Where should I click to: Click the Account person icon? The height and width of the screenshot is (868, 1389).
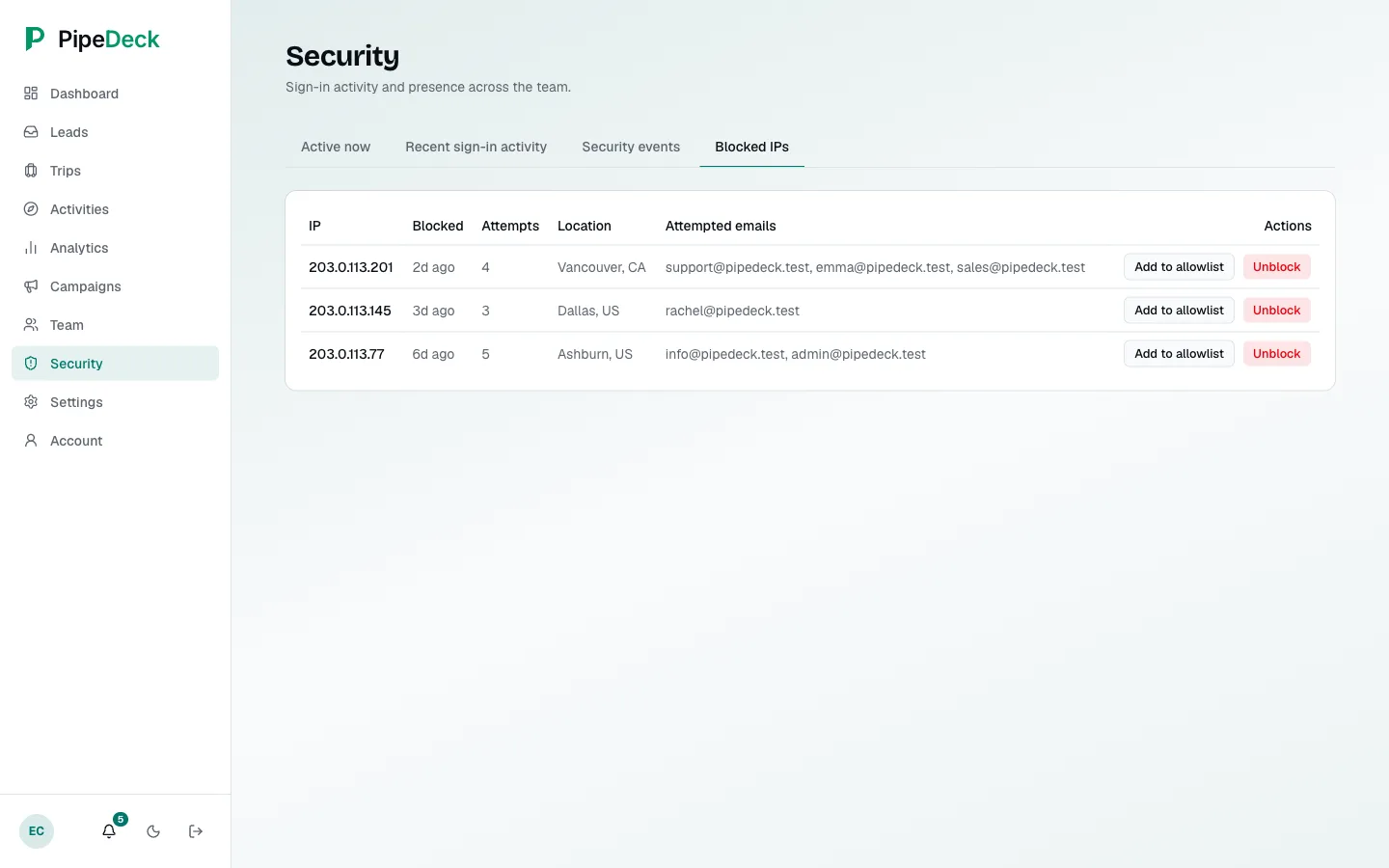(31, 441)
